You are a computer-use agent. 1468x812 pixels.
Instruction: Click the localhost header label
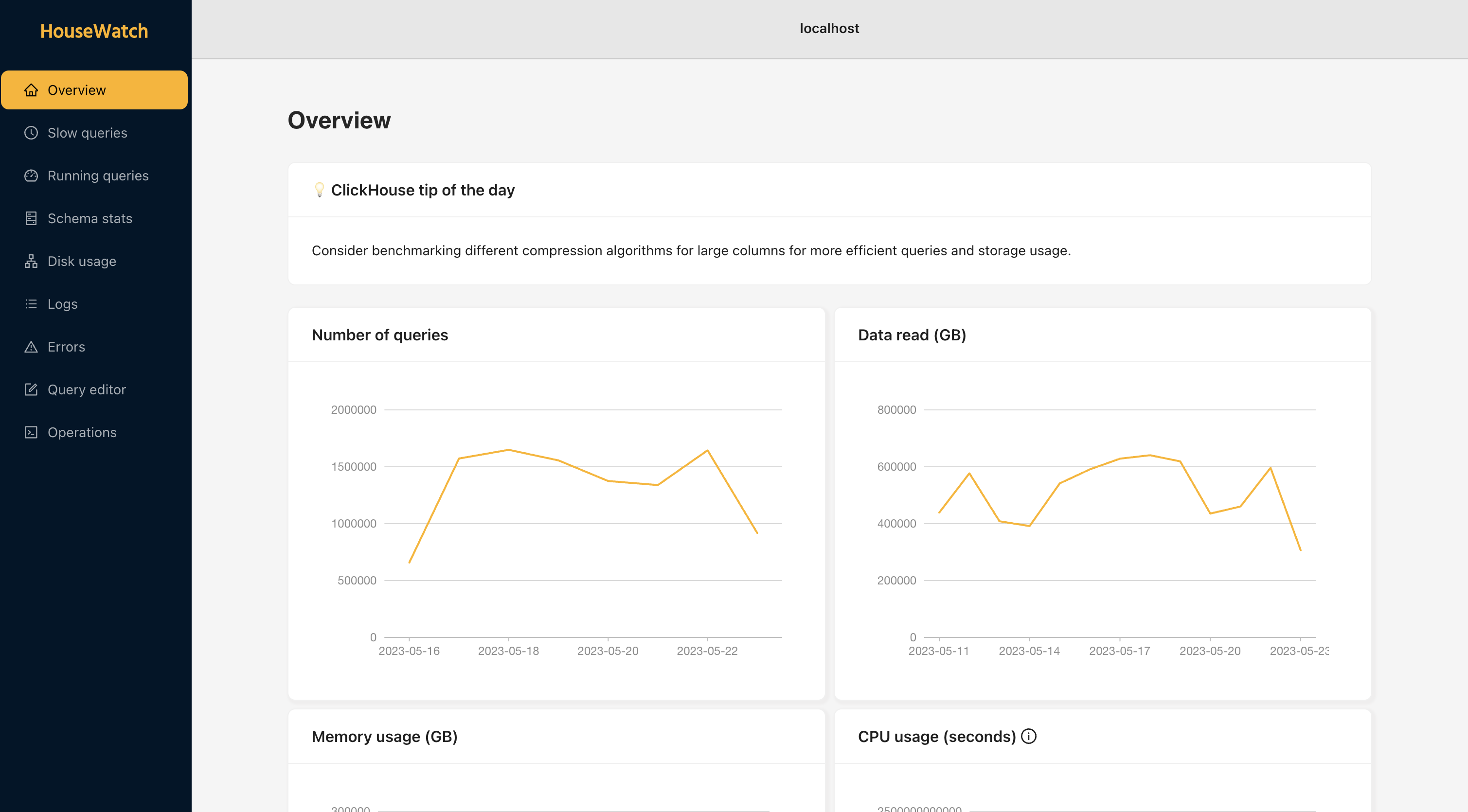point(829,29)
